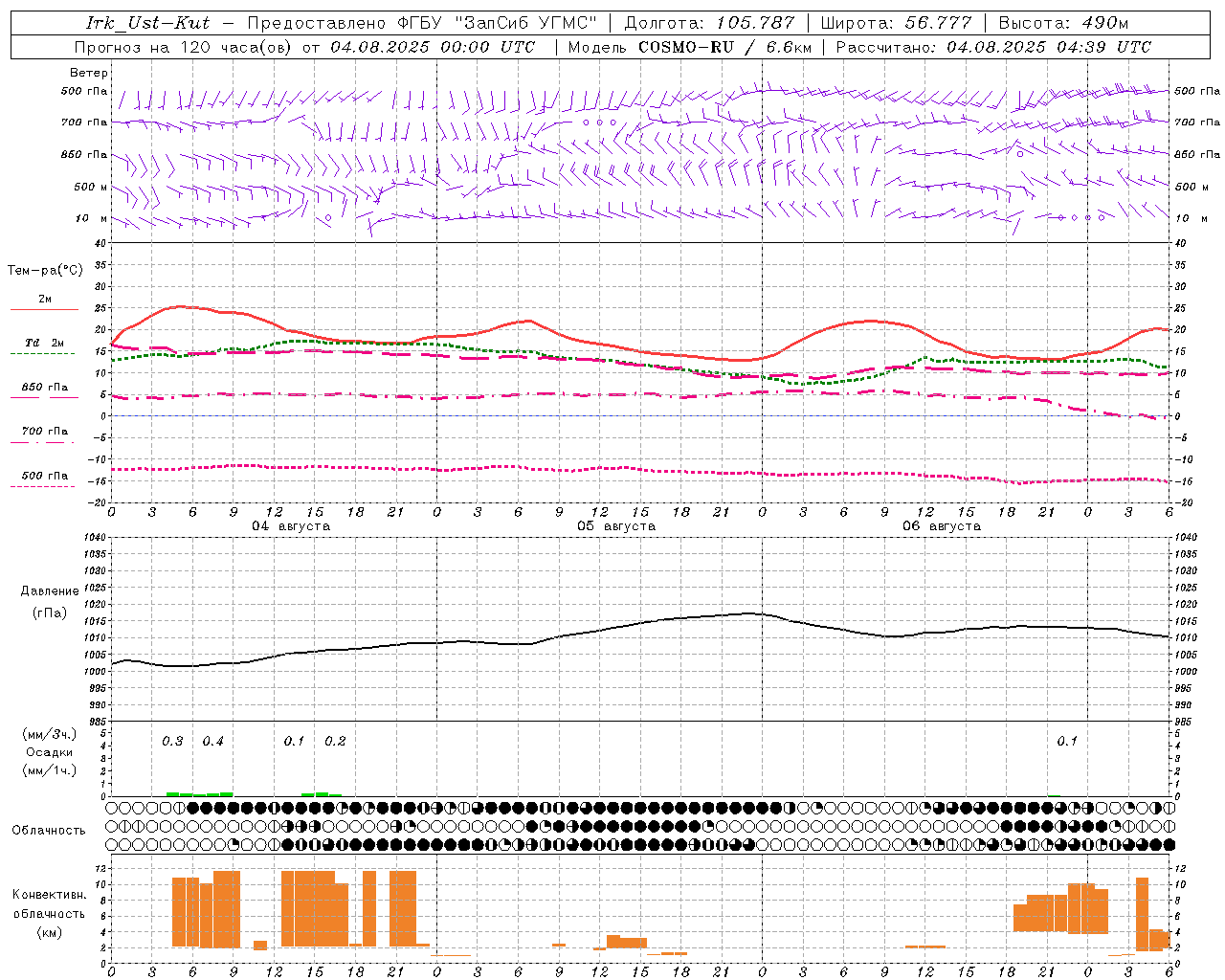Viewport: 1225px width, 980px height.
Task: Click calculation time Рассчитано: 04.08.2025 04:39 UTC
Action: [993, 47]
